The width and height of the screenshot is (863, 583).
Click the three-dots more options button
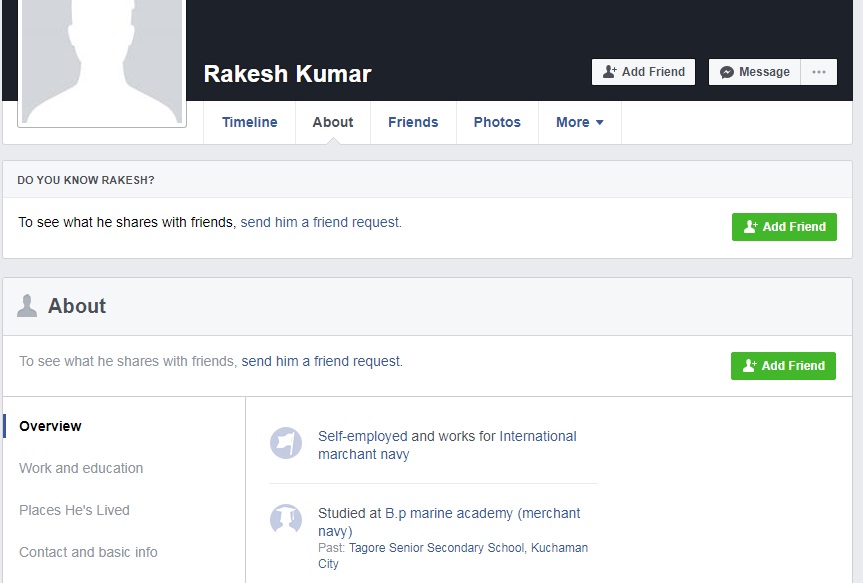(819, 72)
